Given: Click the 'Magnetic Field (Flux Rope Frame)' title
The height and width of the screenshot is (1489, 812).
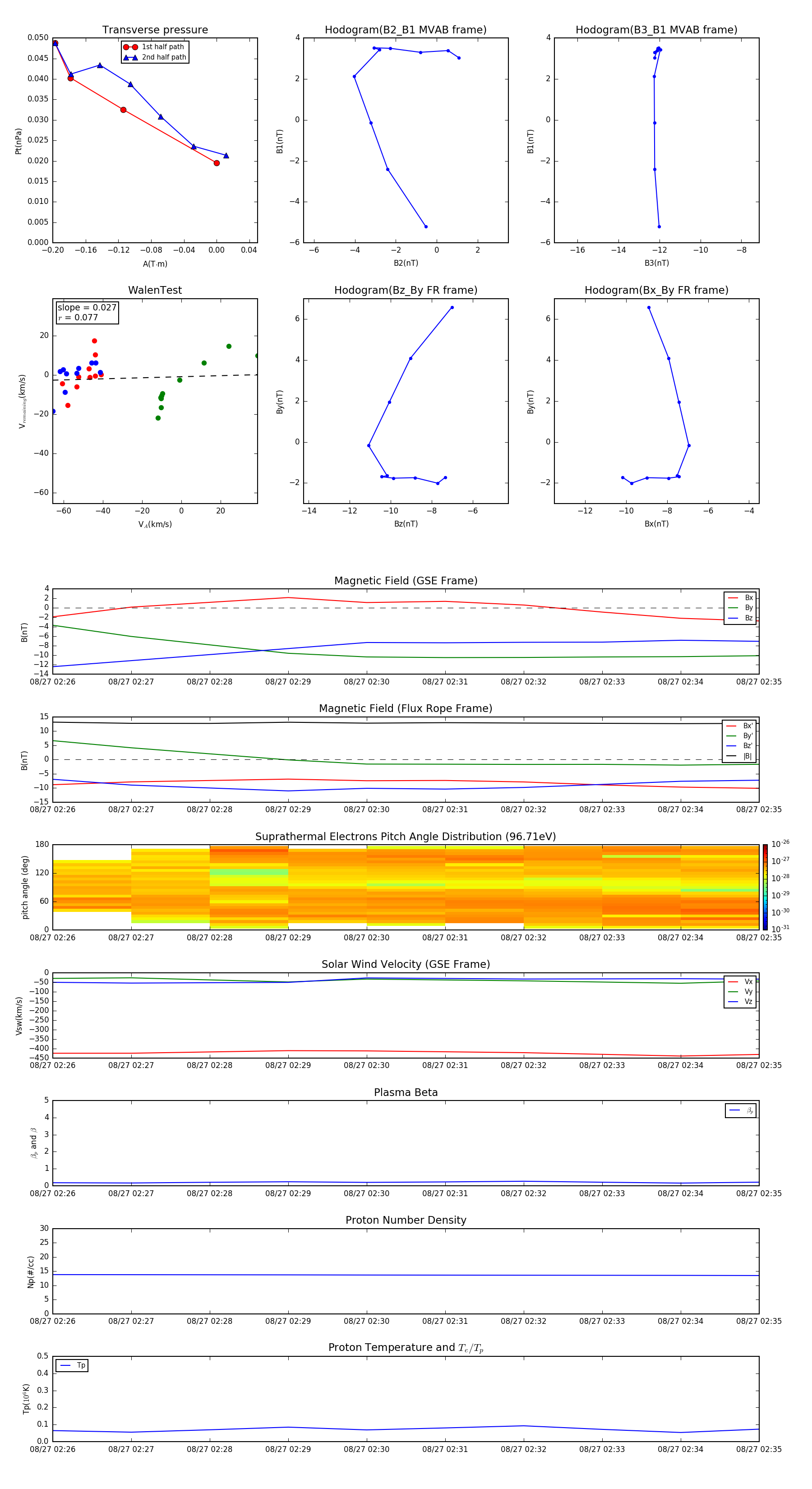Looking at the screenshot, I should (406, 709).
